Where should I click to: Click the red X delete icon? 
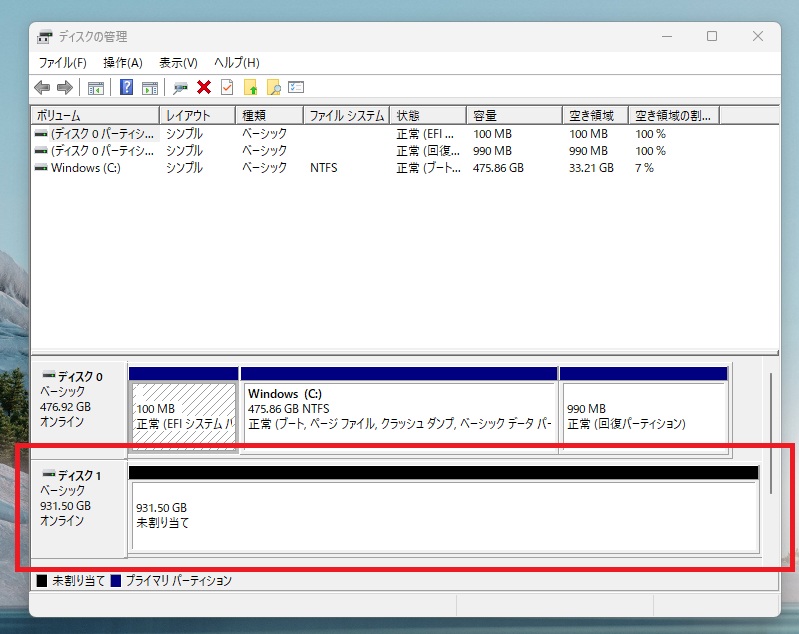204,87
